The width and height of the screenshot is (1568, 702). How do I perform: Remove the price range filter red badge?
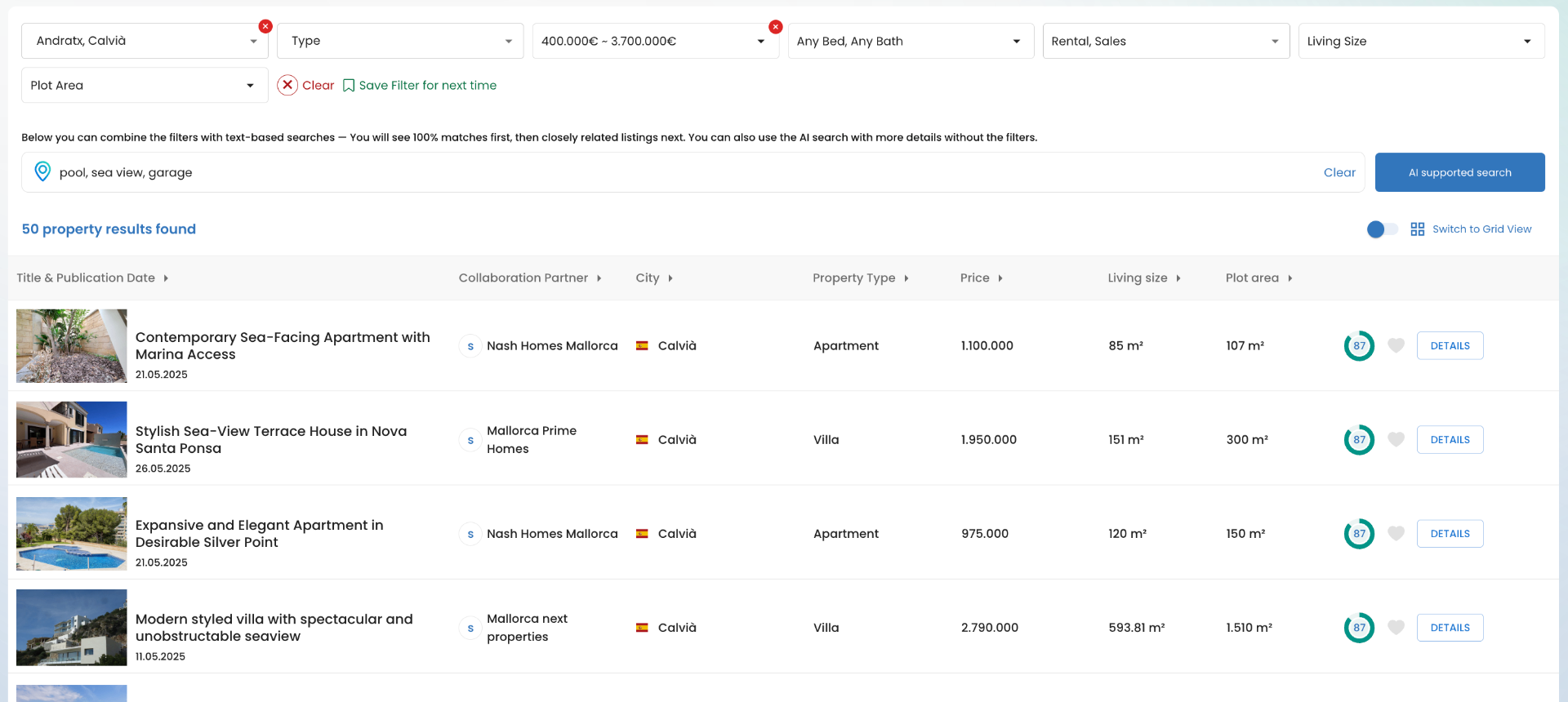pos(776,27)
